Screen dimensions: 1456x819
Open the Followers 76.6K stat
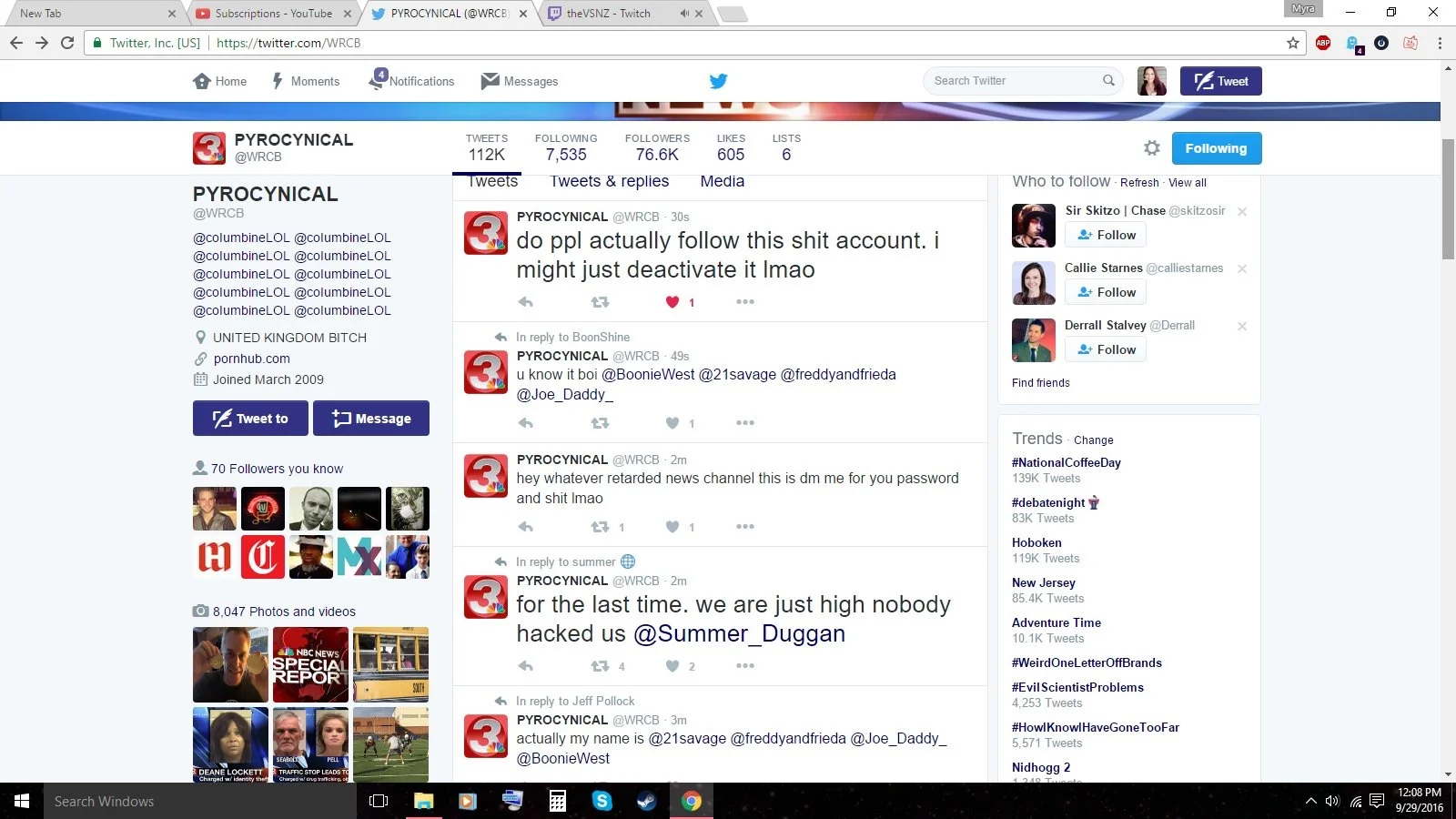657,148
